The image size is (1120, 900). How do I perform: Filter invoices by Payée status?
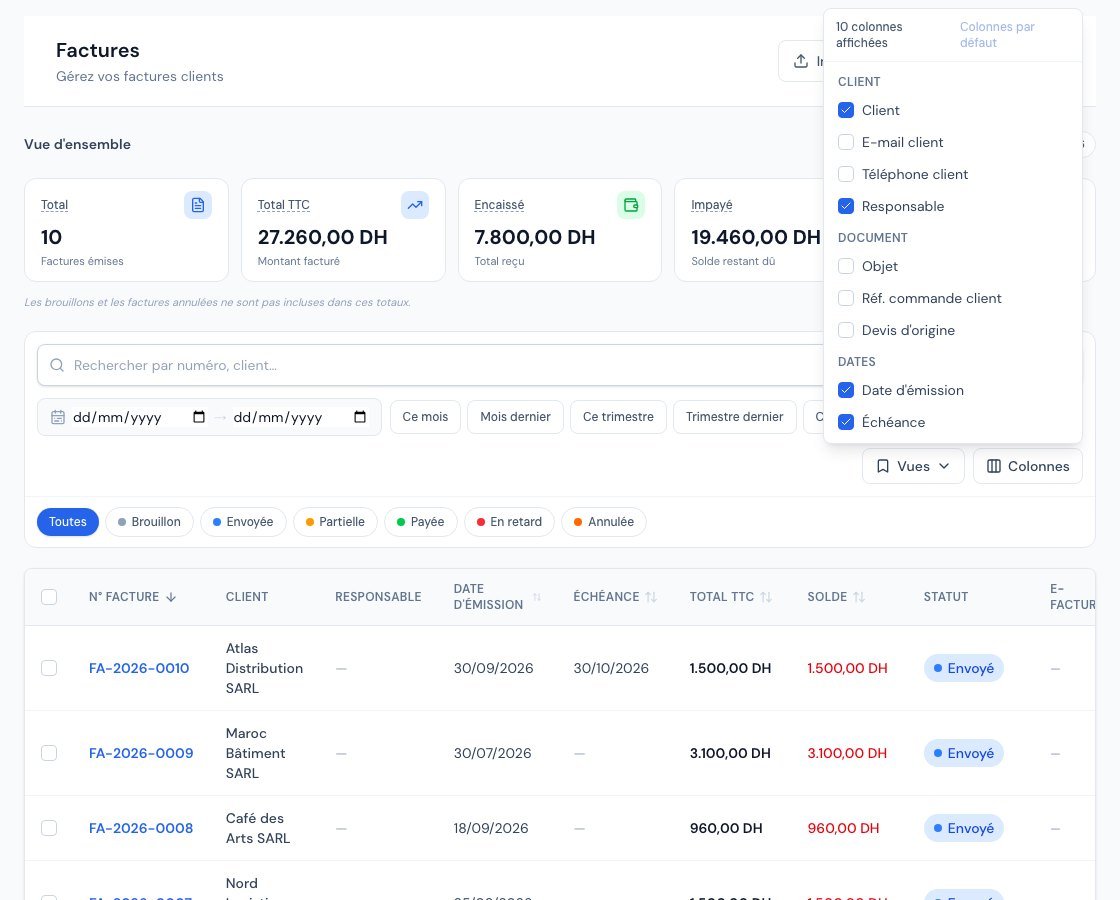[421, 522]
